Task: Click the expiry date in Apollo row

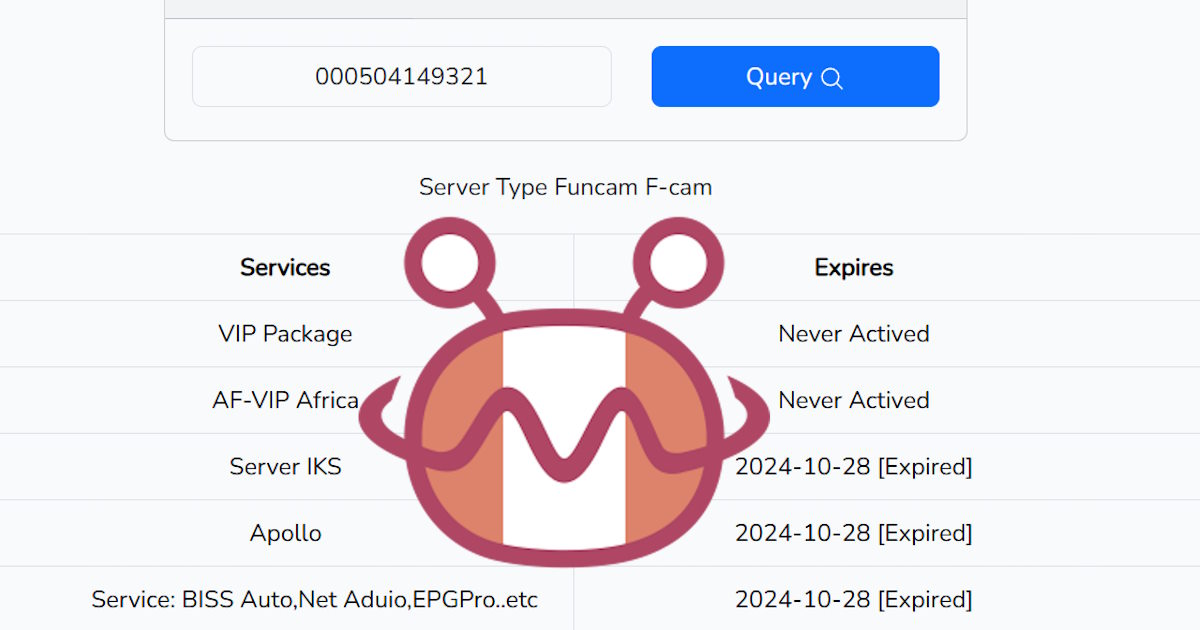Action: point(854,533)
